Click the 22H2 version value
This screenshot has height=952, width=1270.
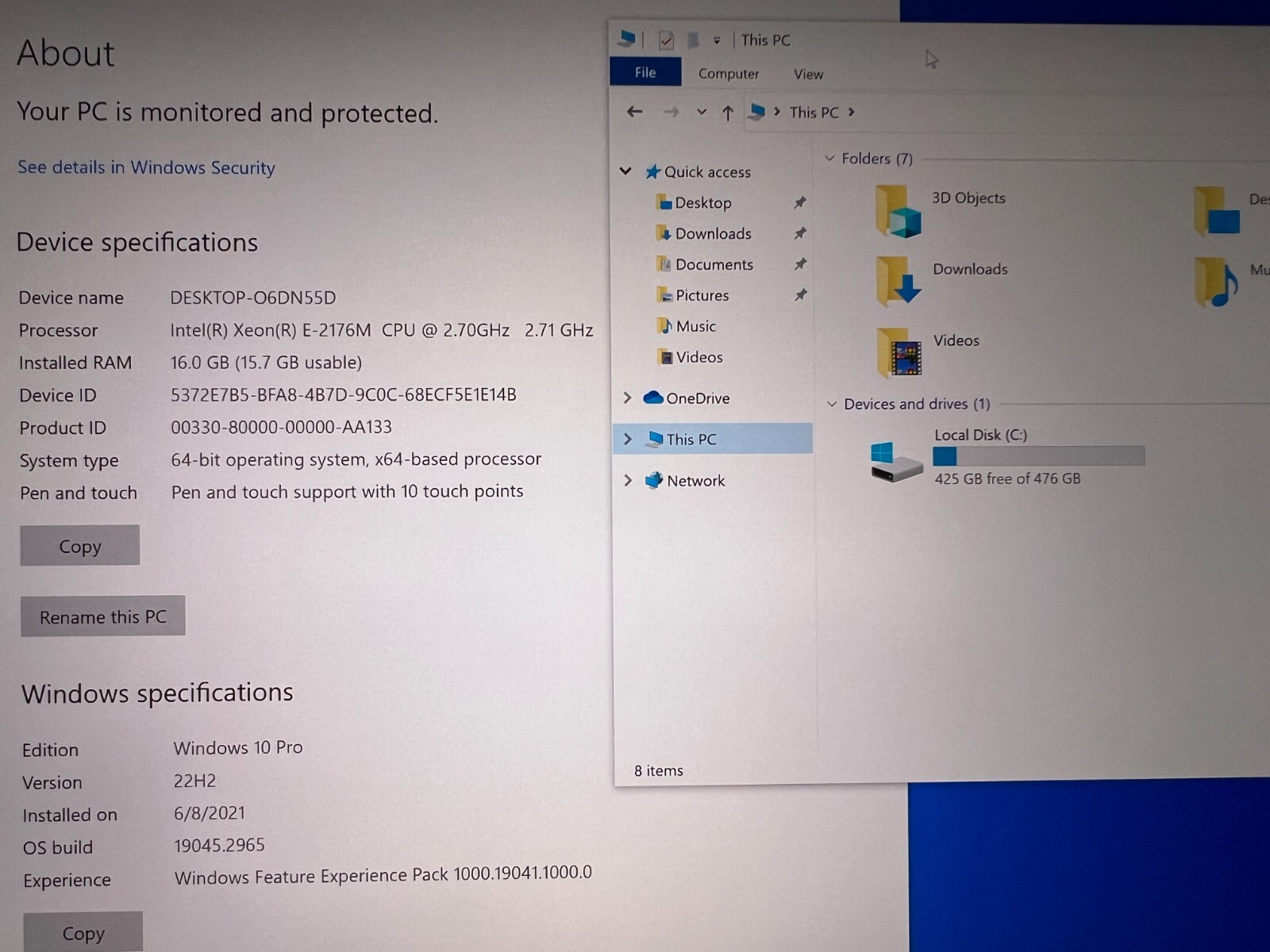(194, 781)
